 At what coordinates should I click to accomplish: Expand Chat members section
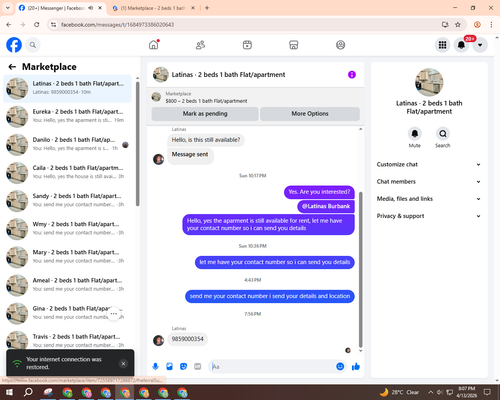429,182
